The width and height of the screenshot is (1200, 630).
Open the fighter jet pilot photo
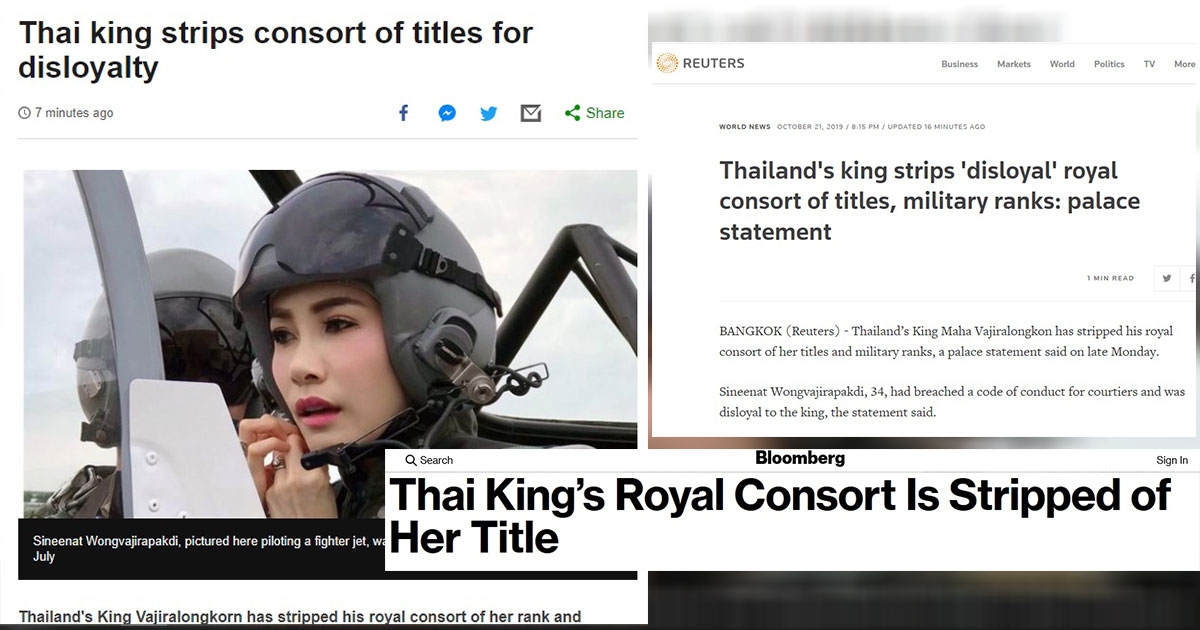pyautogui.click(x=330, y=344)
